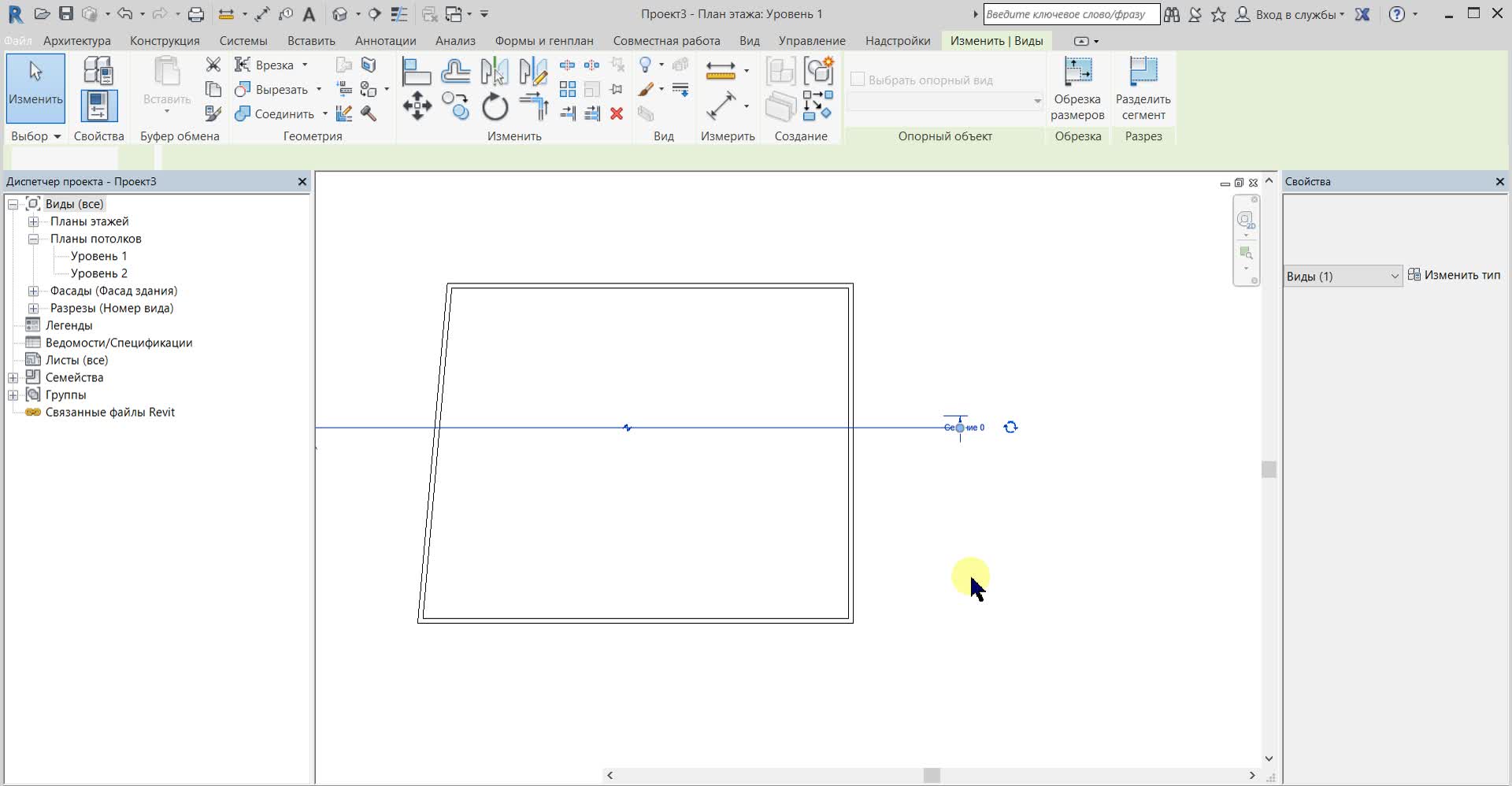Choose Mirror - Pick Axis tool

click(494, 72)
